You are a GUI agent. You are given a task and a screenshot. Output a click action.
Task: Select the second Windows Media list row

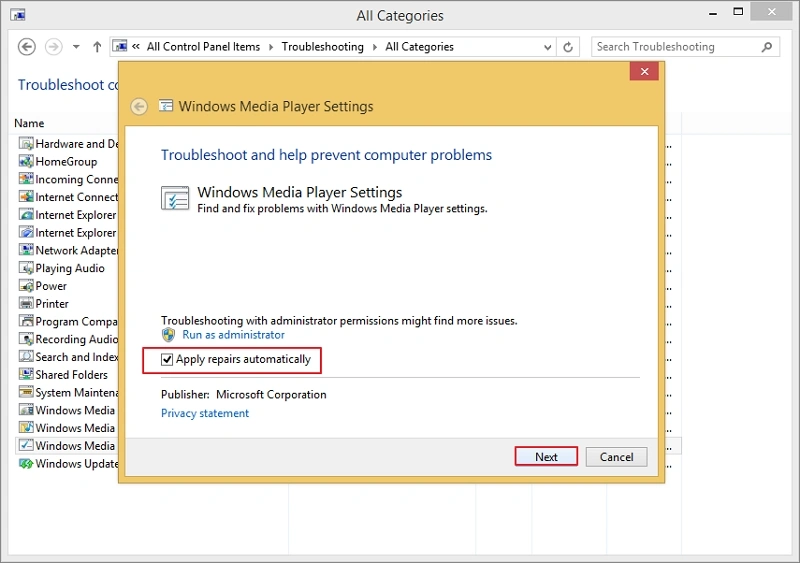pos(67,428)
